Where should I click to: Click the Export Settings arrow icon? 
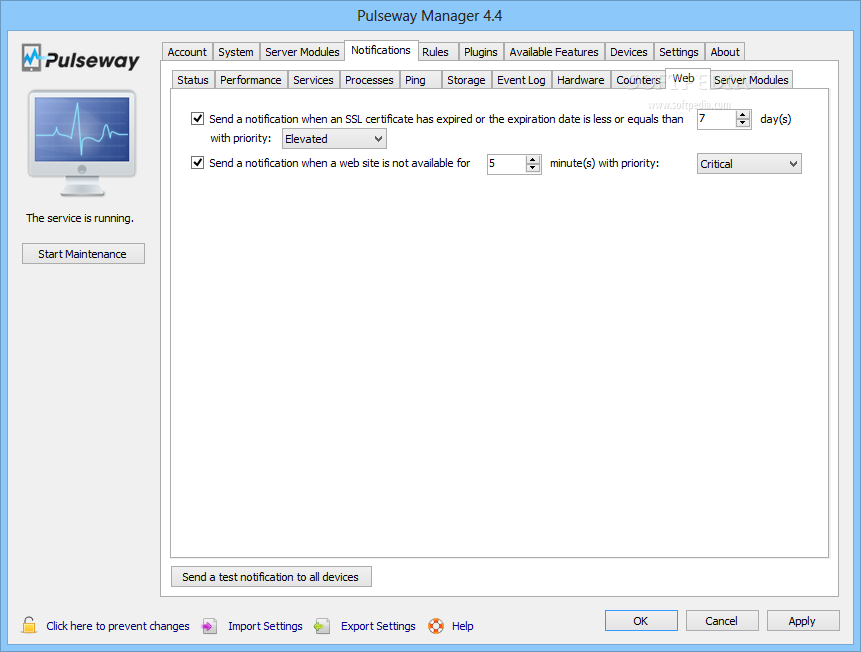pyautogui.click(x=322, y=626)
